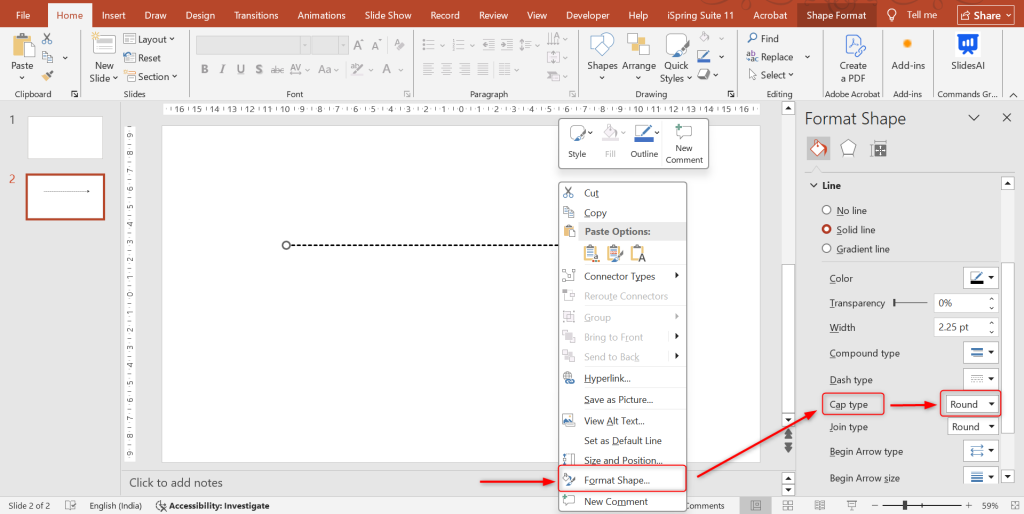Click the Share button
1024x514 pixels.
click(985, 15)
